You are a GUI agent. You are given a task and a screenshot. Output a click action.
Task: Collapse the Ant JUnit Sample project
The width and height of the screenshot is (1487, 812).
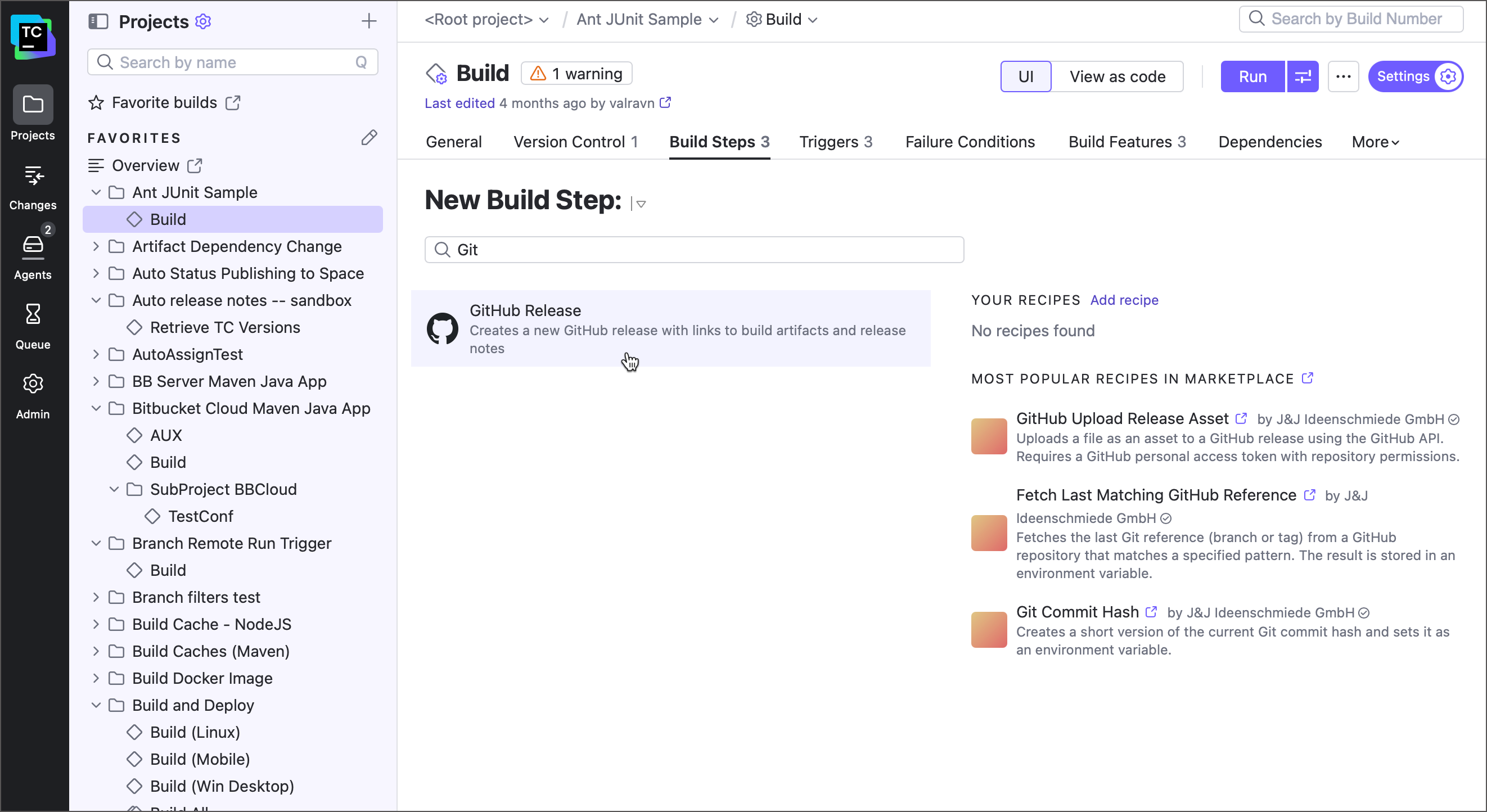pyautogui.click(x=96, y=192)
